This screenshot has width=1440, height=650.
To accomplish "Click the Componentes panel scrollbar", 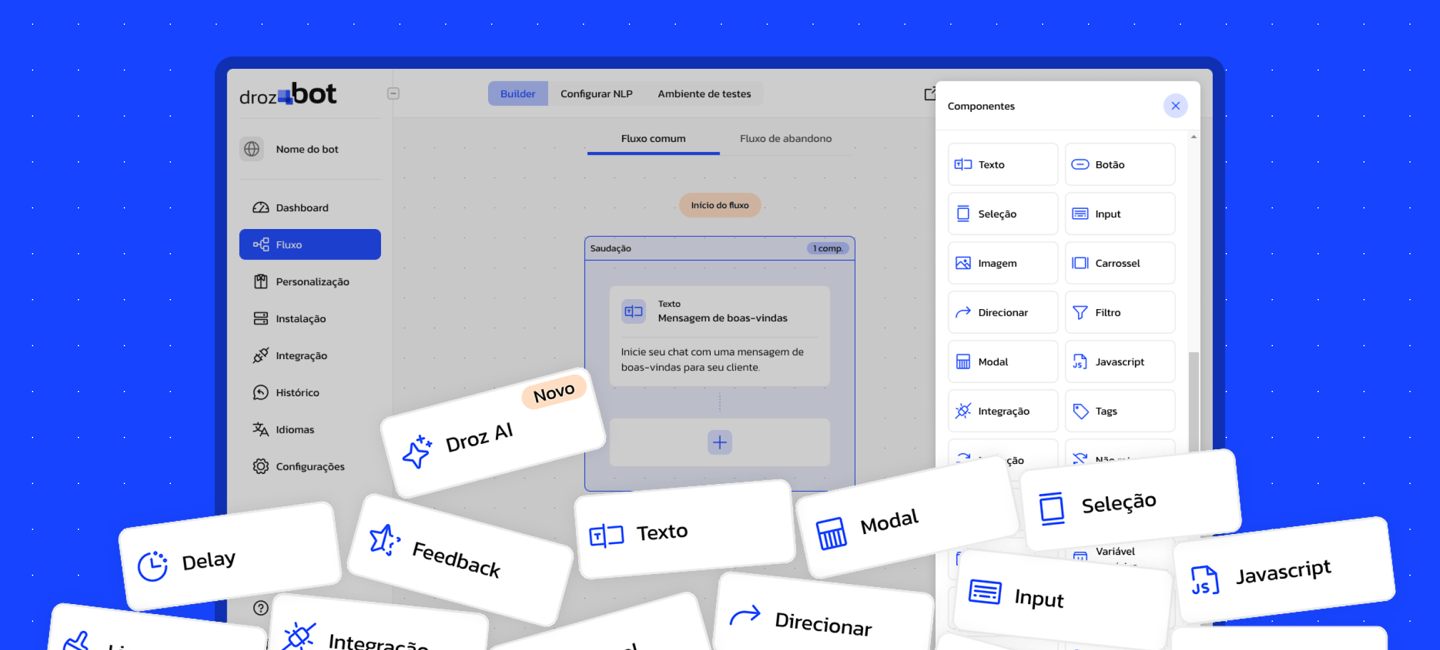I will (1193, 400).
